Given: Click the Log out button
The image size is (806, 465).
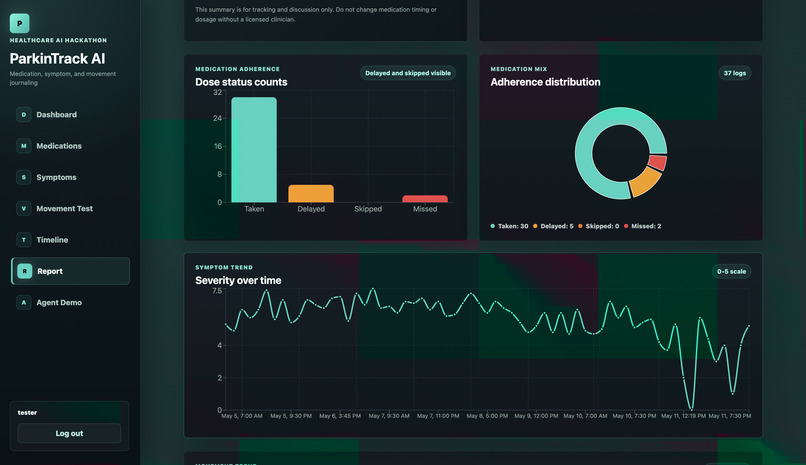Looking at the screenshot, I should click(x=69, y=433).
